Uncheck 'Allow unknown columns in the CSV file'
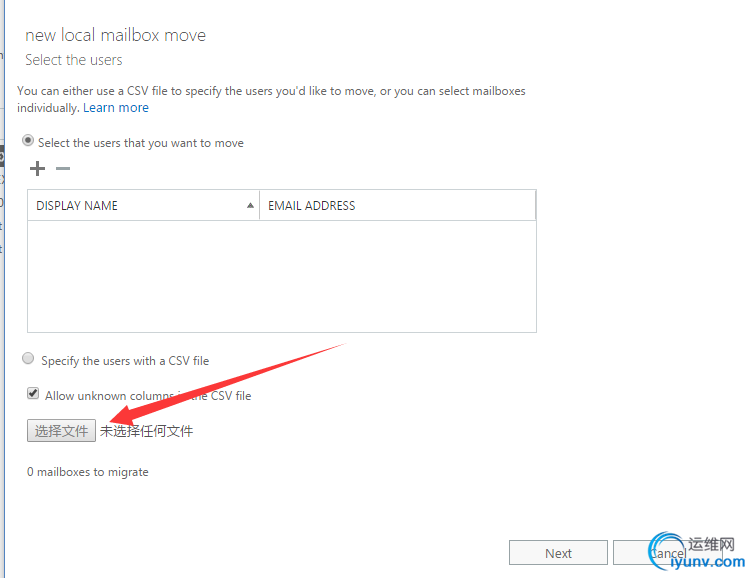 click(x=33, y=394)
